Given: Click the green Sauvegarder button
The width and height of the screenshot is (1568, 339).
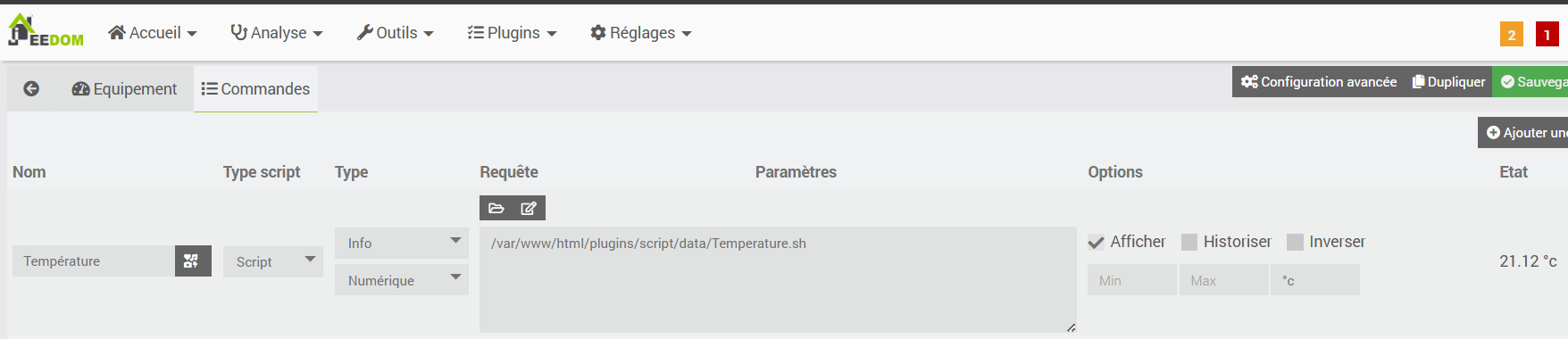Looking at the screenshot, I should click(x=1530, y=81).
